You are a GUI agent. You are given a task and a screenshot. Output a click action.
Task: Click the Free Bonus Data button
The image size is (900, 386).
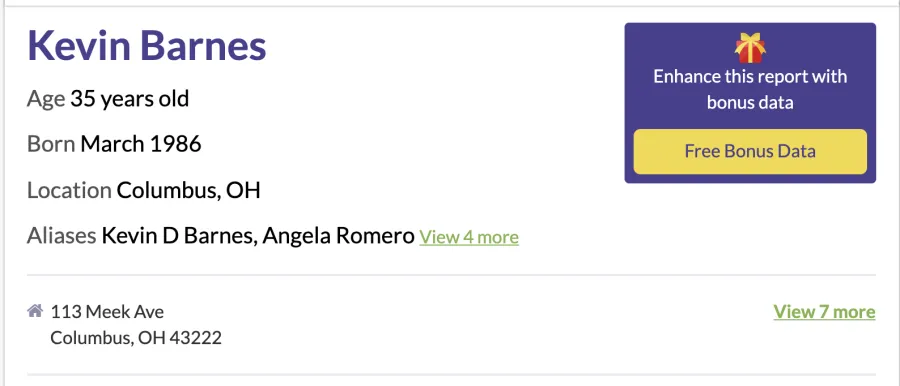(750, 151)
